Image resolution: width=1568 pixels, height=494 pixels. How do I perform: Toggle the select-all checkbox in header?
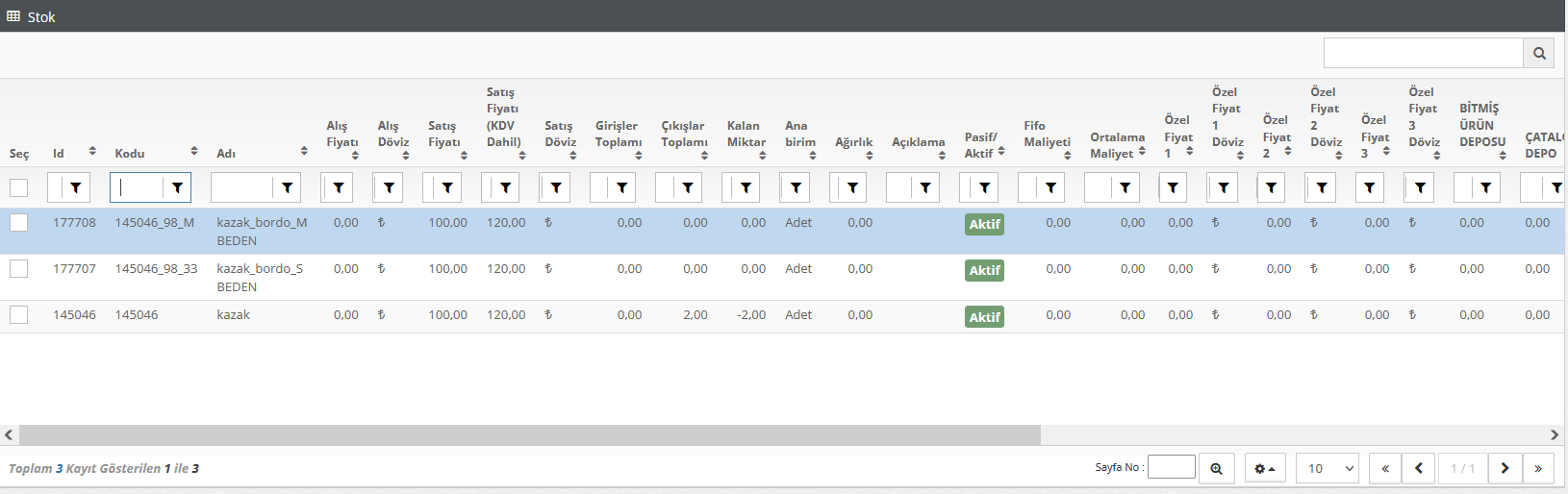19,188
